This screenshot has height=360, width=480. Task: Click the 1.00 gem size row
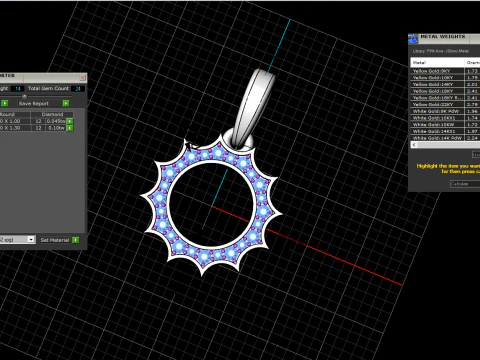tap(36, 121)
